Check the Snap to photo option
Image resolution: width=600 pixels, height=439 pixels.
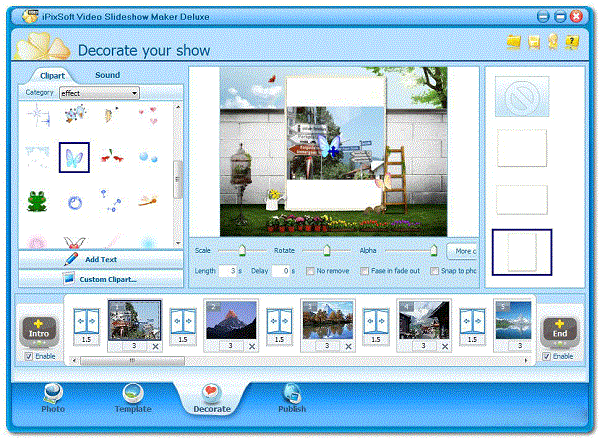coord(434,271)
